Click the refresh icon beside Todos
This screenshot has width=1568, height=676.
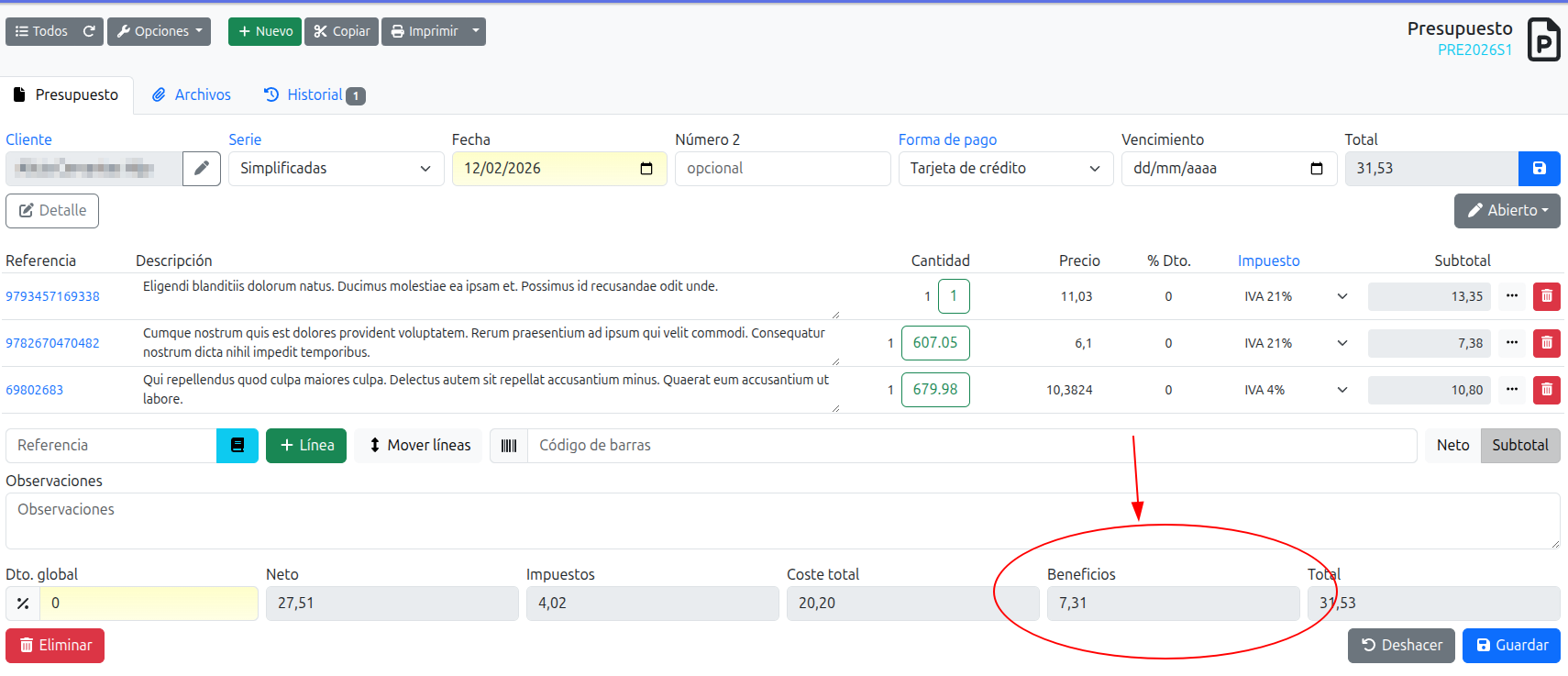(89, 31)
